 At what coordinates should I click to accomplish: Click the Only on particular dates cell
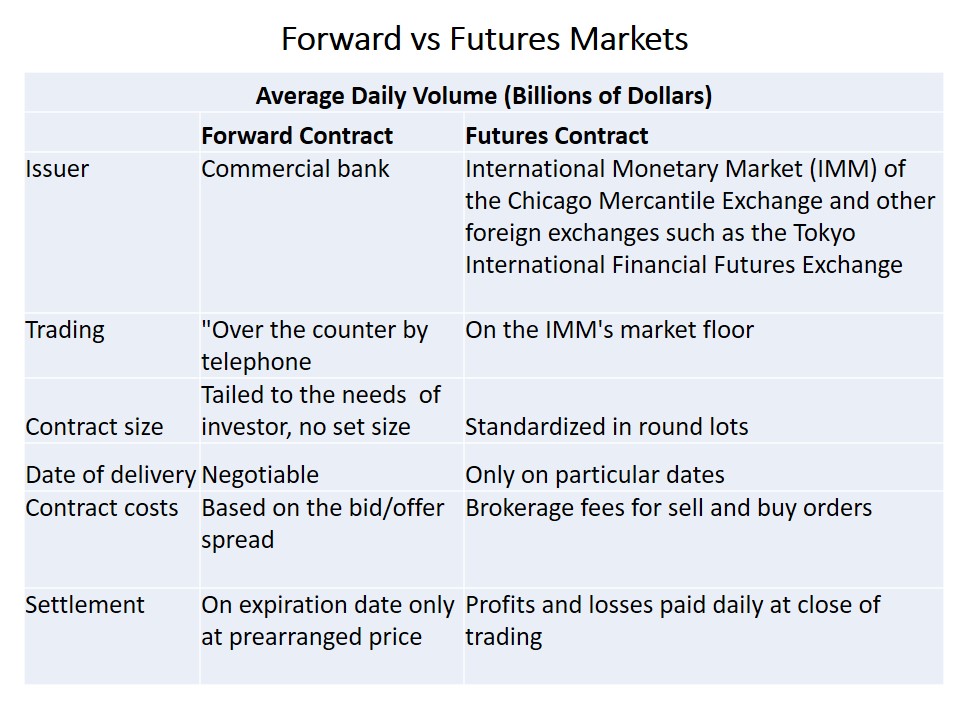[x=594, y=475]
